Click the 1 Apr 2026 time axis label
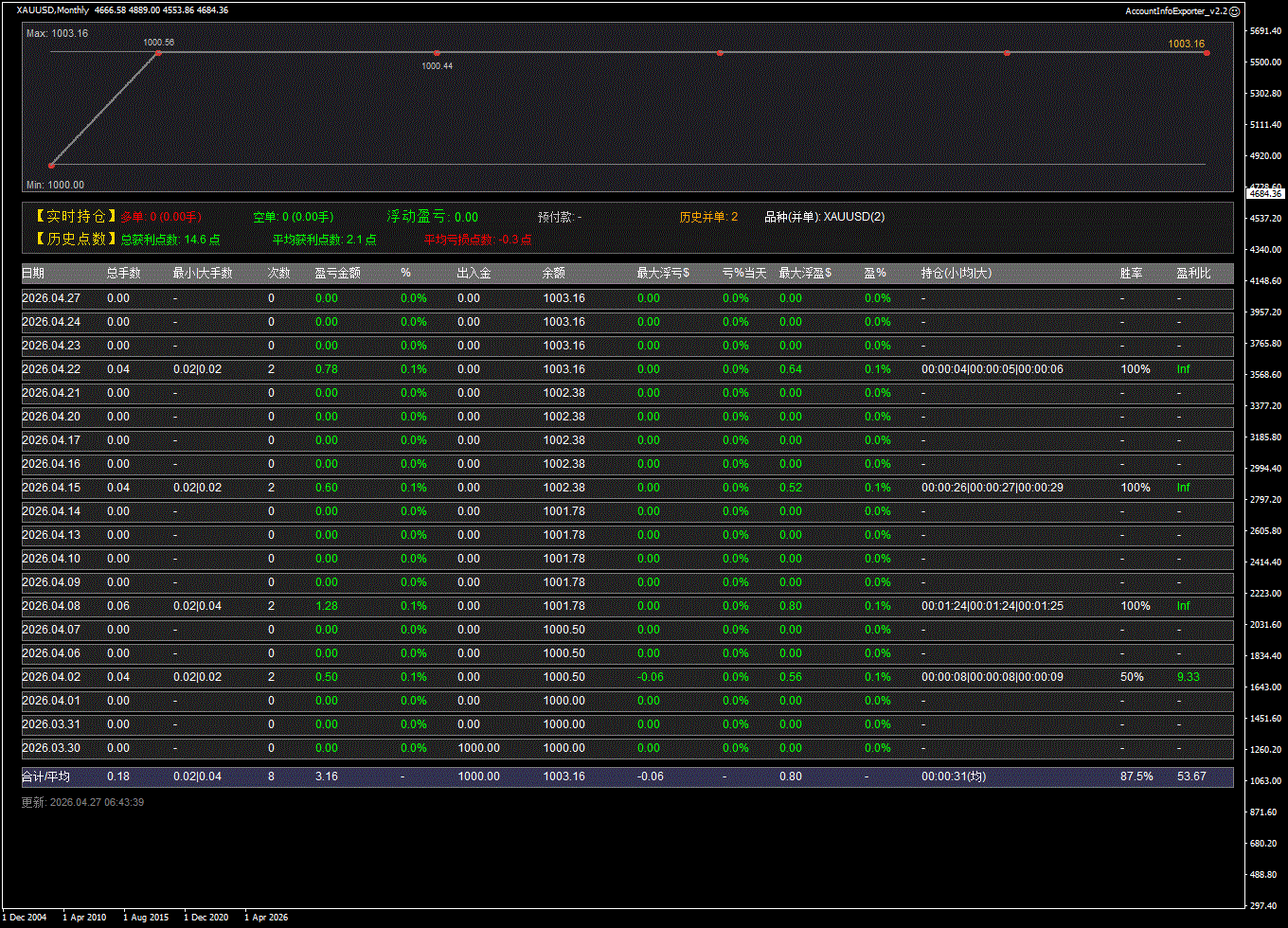 pyautogui.click(x=266, y=917)
